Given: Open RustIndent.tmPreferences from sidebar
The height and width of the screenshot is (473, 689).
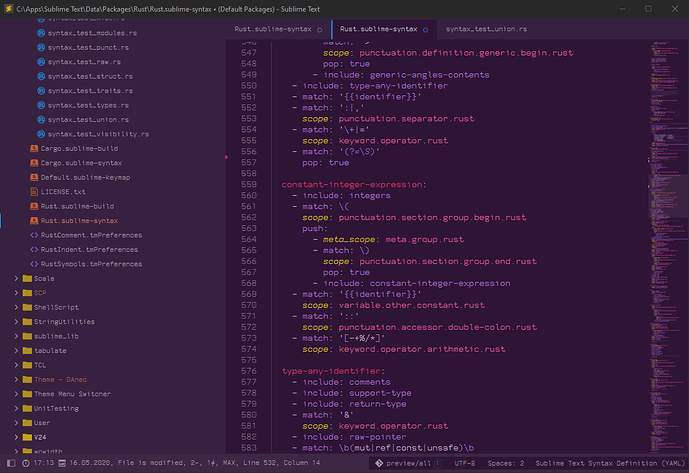Looking at the screenshot, I should (x=89, y=250).
